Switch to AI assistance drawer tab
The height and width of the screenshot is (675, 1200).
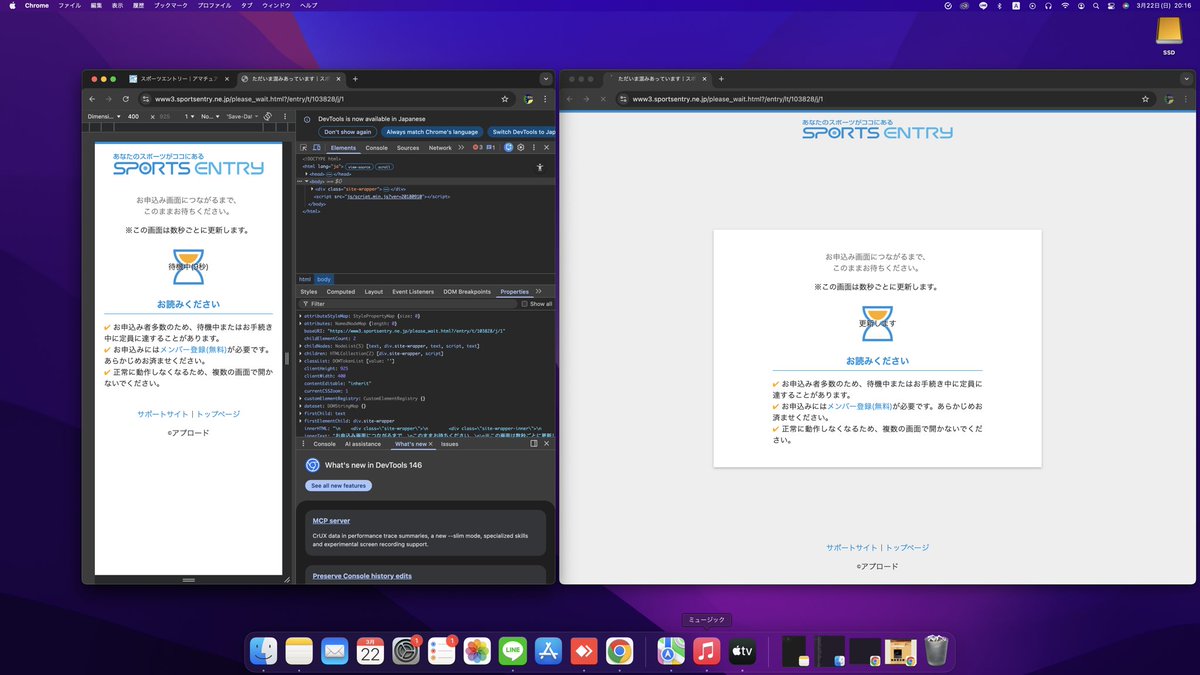click(363, 444)
